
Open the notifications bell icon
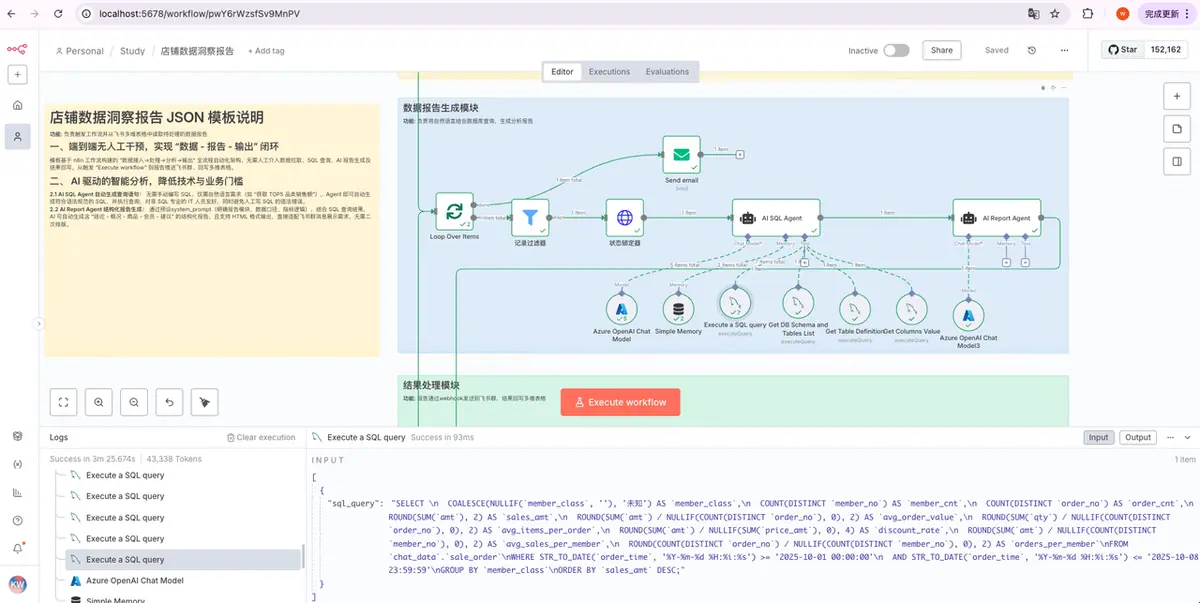17,548
